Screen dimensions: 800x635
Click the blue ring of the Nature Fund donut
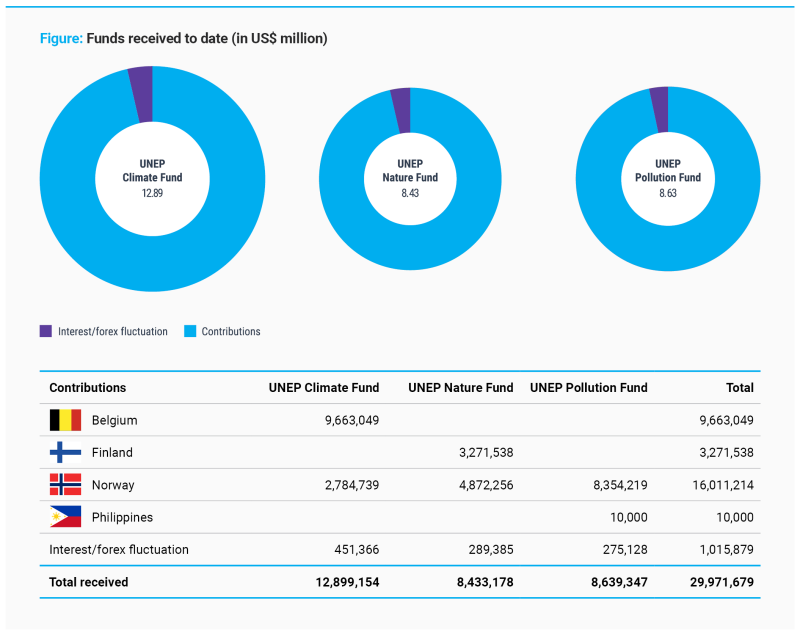pos(410,248)
